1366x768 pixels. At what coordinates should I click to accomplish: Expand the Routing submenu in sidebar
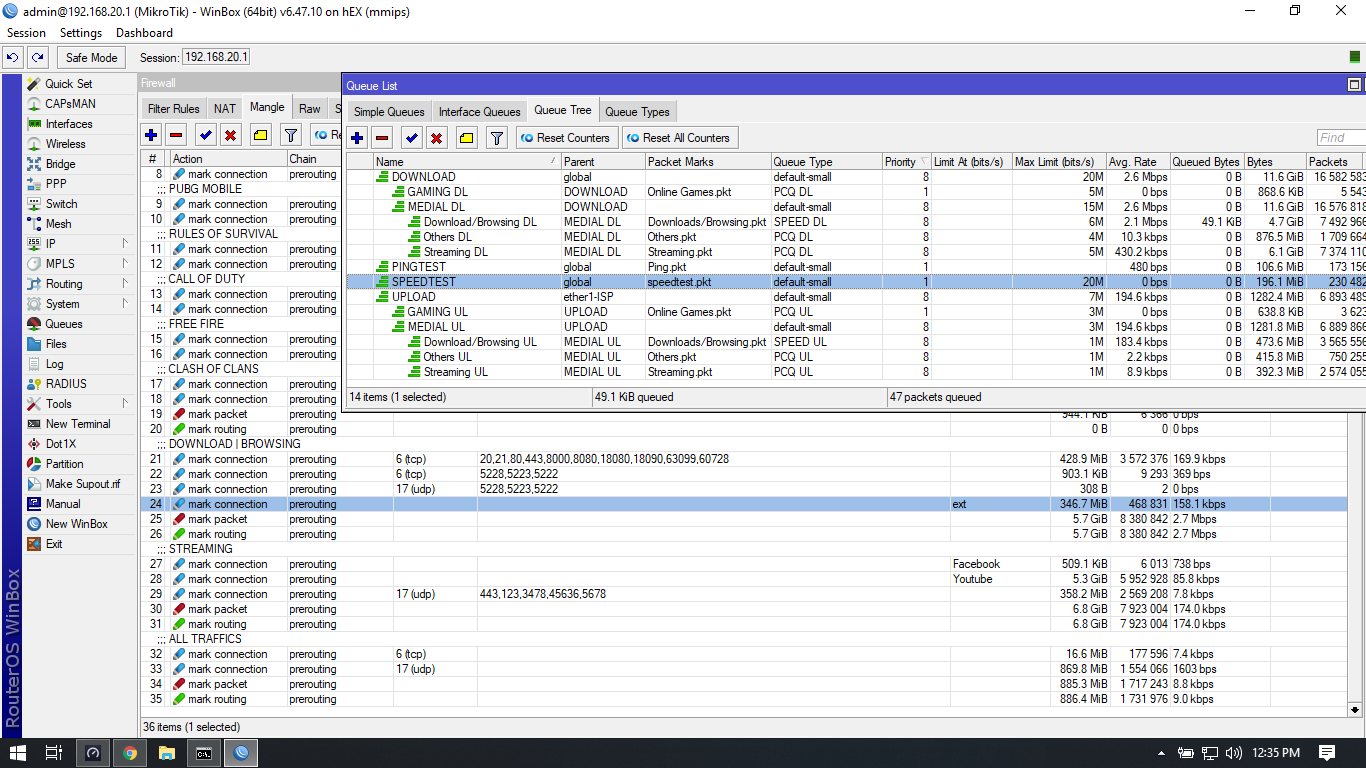coord(125,284)
